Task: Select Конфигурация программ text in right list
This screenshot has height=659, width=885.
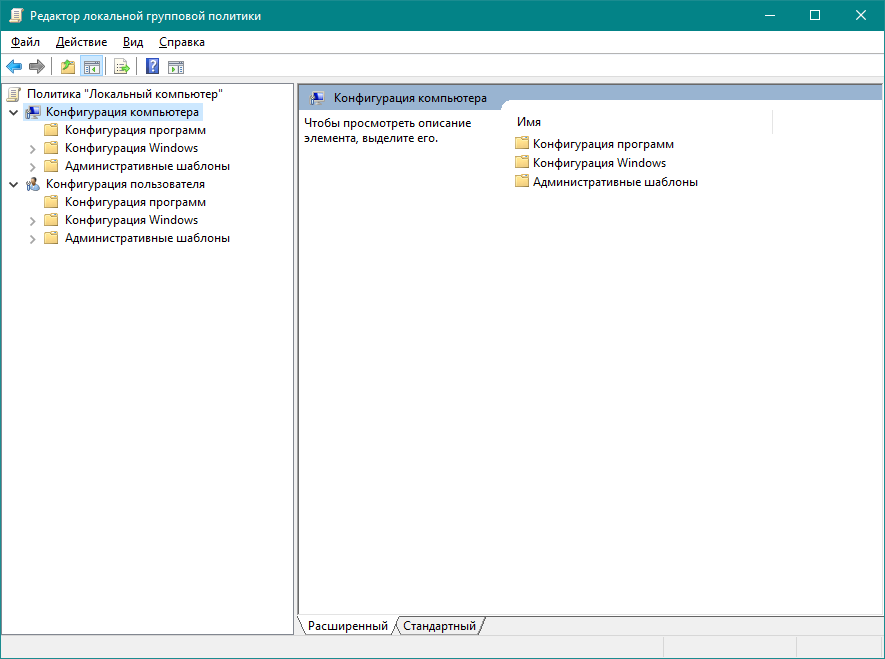Action: pos(603,144)
